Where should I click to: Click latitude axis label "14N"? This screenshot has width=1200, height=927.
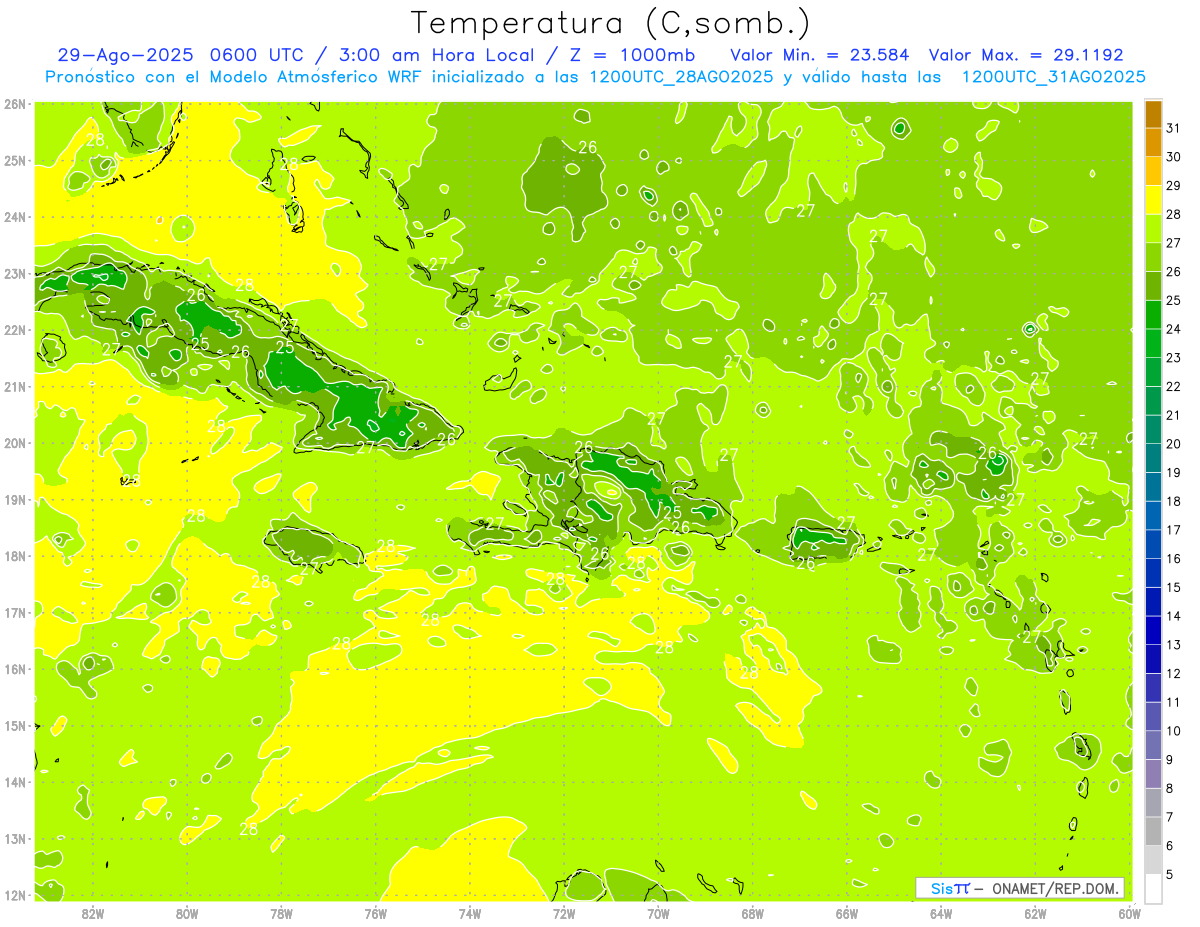click(15, 782)
